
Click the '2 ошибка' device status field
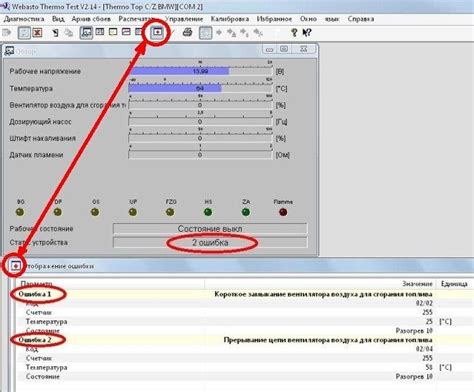[x=210, y=242]
